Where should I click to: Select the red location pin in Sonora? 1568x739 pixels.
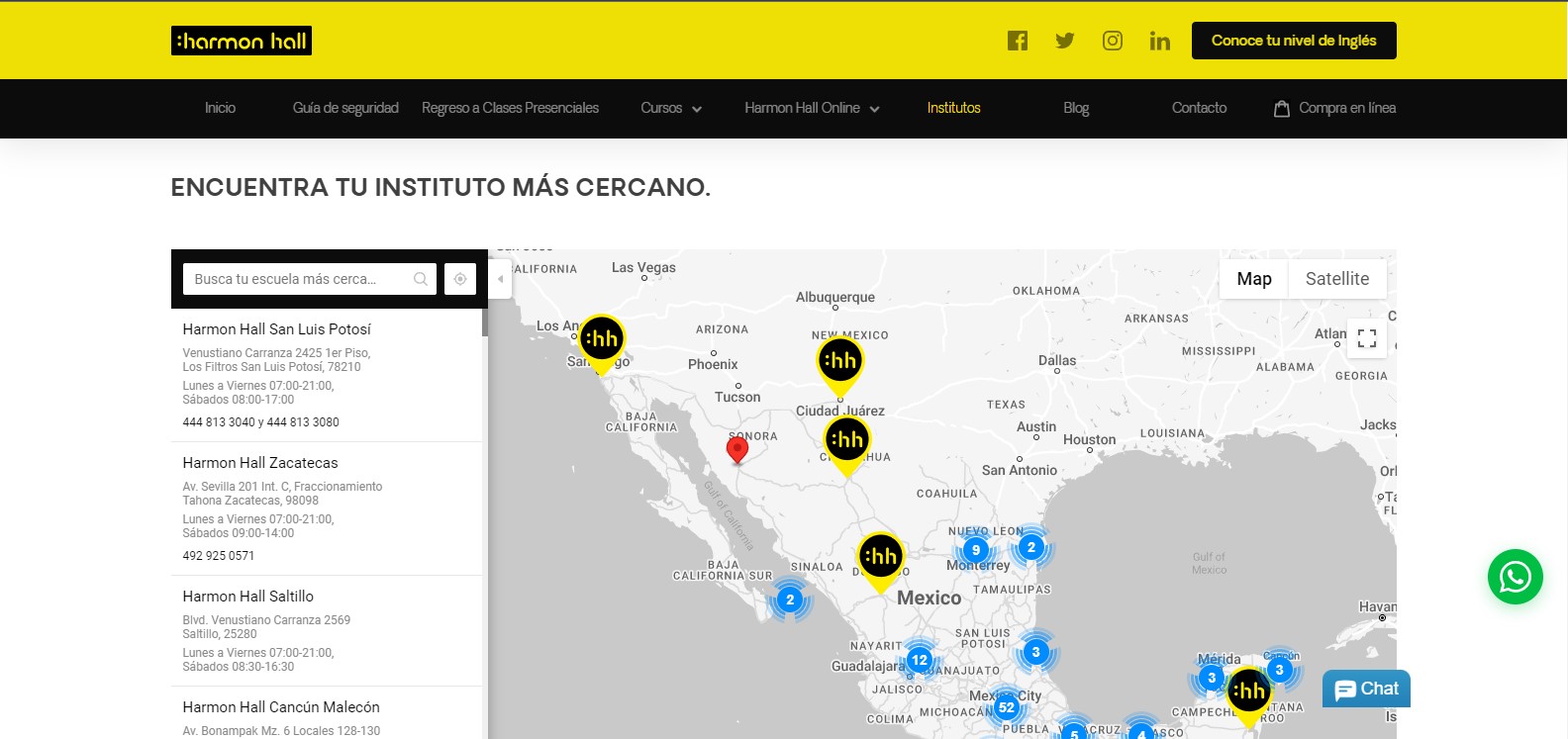[736, 450]
